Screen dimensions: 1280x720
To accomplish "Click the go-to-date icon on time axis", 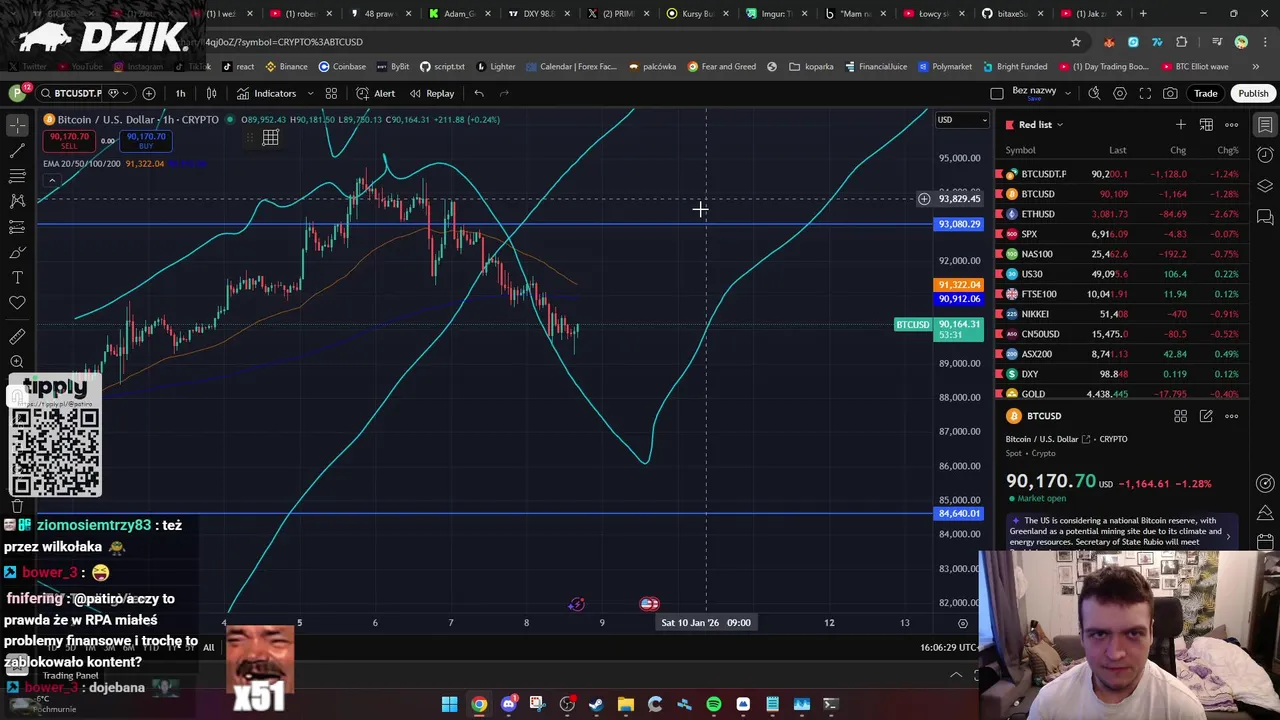I will pos(963,623).
